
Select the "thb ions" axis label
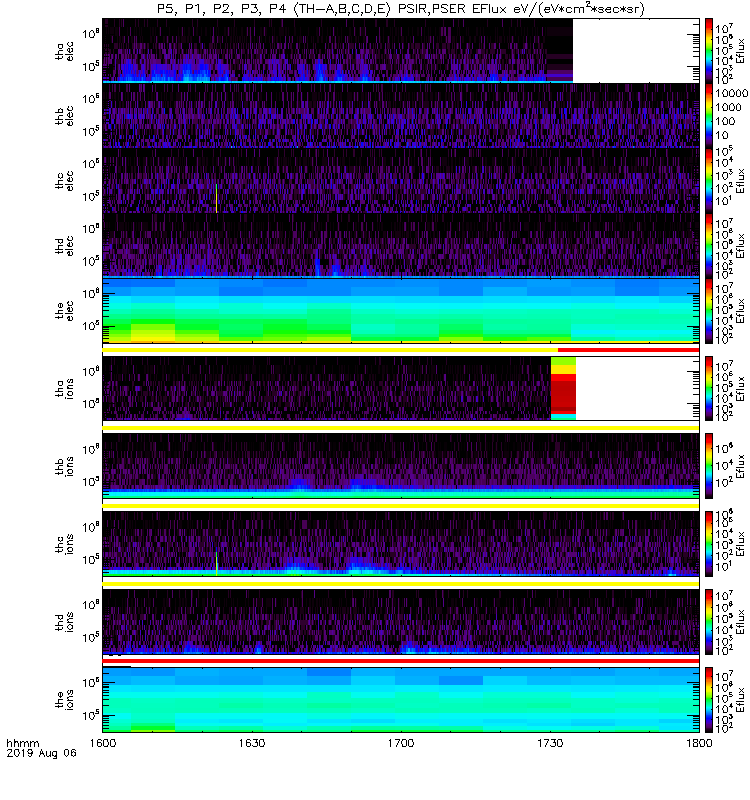pyautogui.click(x=64, y=466)
